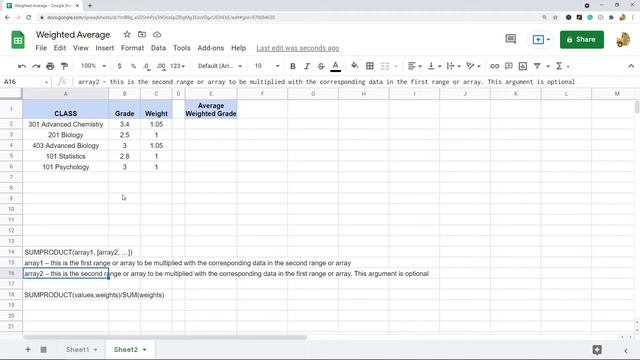Collapse the toolbar with up chevron
This screenshot has height=360, width=640.
(x=631, y=66)
